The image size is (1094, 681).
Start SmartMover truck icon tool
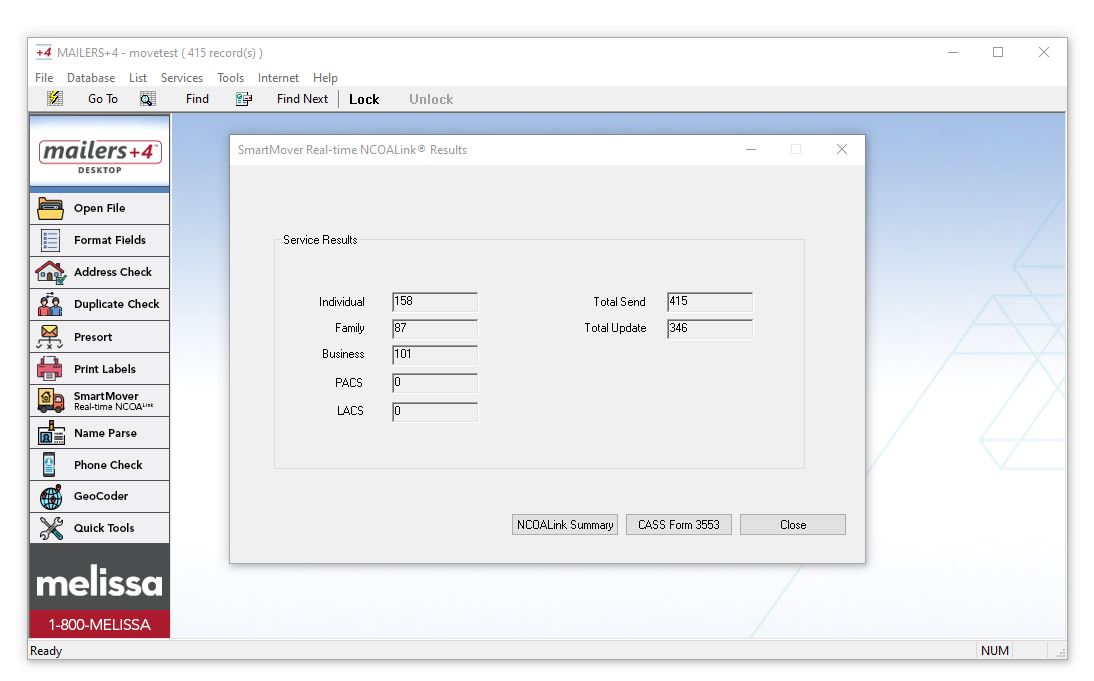[50, 401]
